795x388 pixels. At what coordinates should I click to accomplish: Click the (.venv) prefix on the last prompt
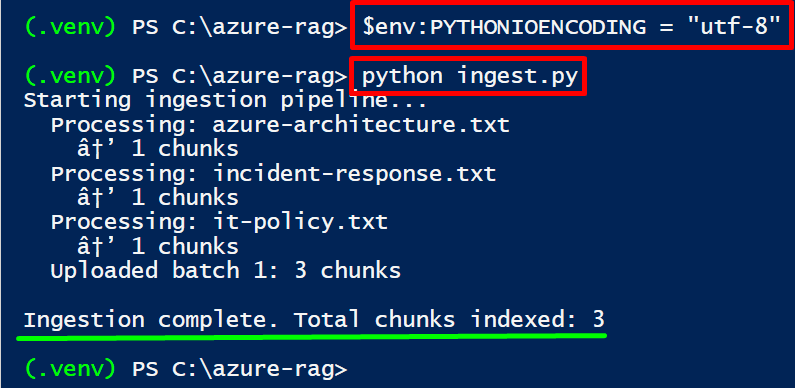71,370
